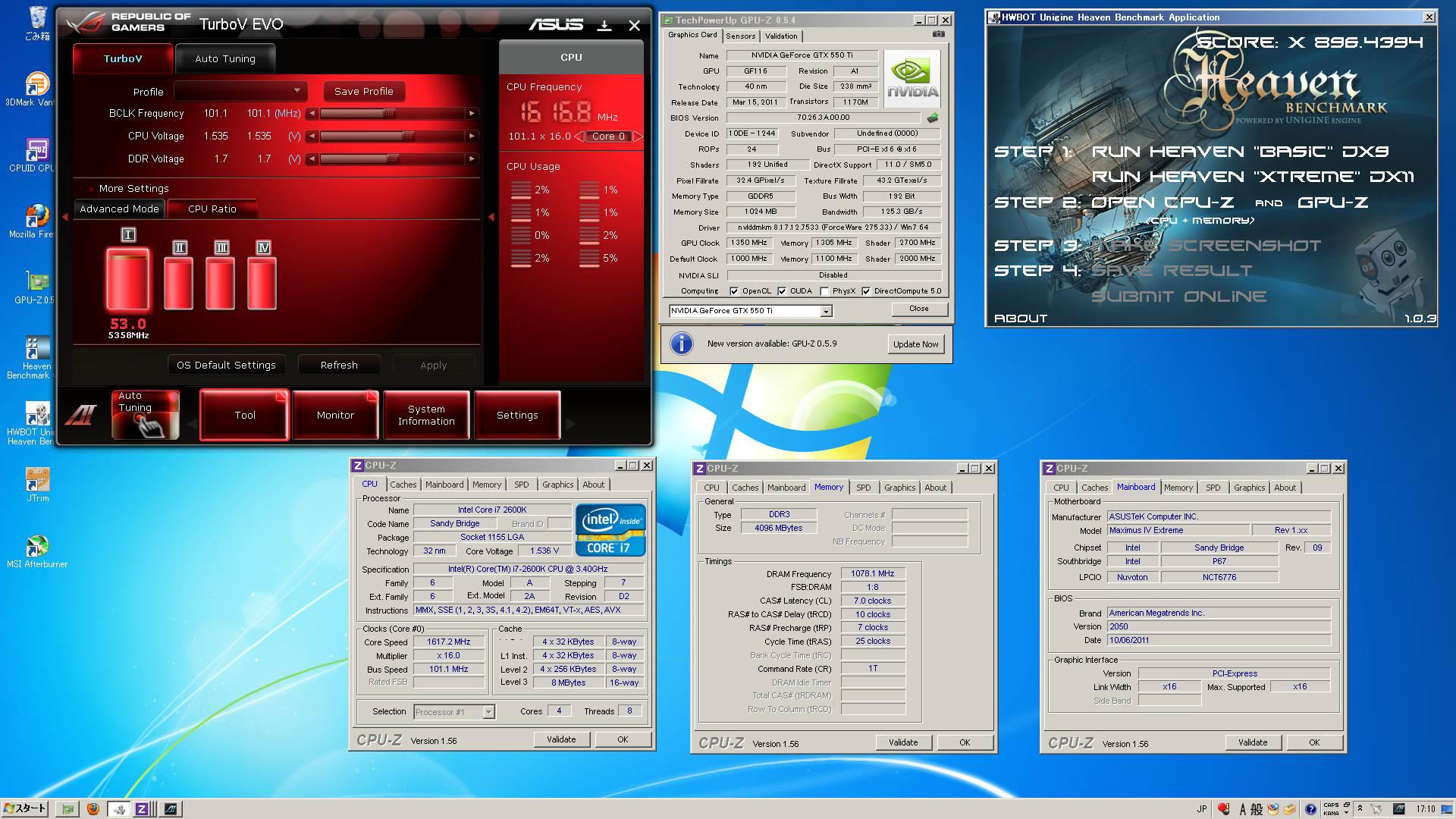Launch MSI Afterburner from the desktop
The height and width of the screenshot is (819, 1456).
click(x=36, y=551)
